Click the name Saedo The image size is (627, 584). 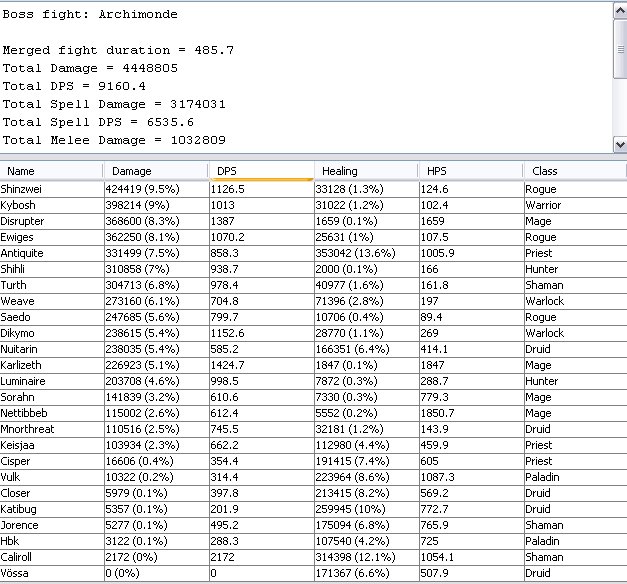pos(16,317)
